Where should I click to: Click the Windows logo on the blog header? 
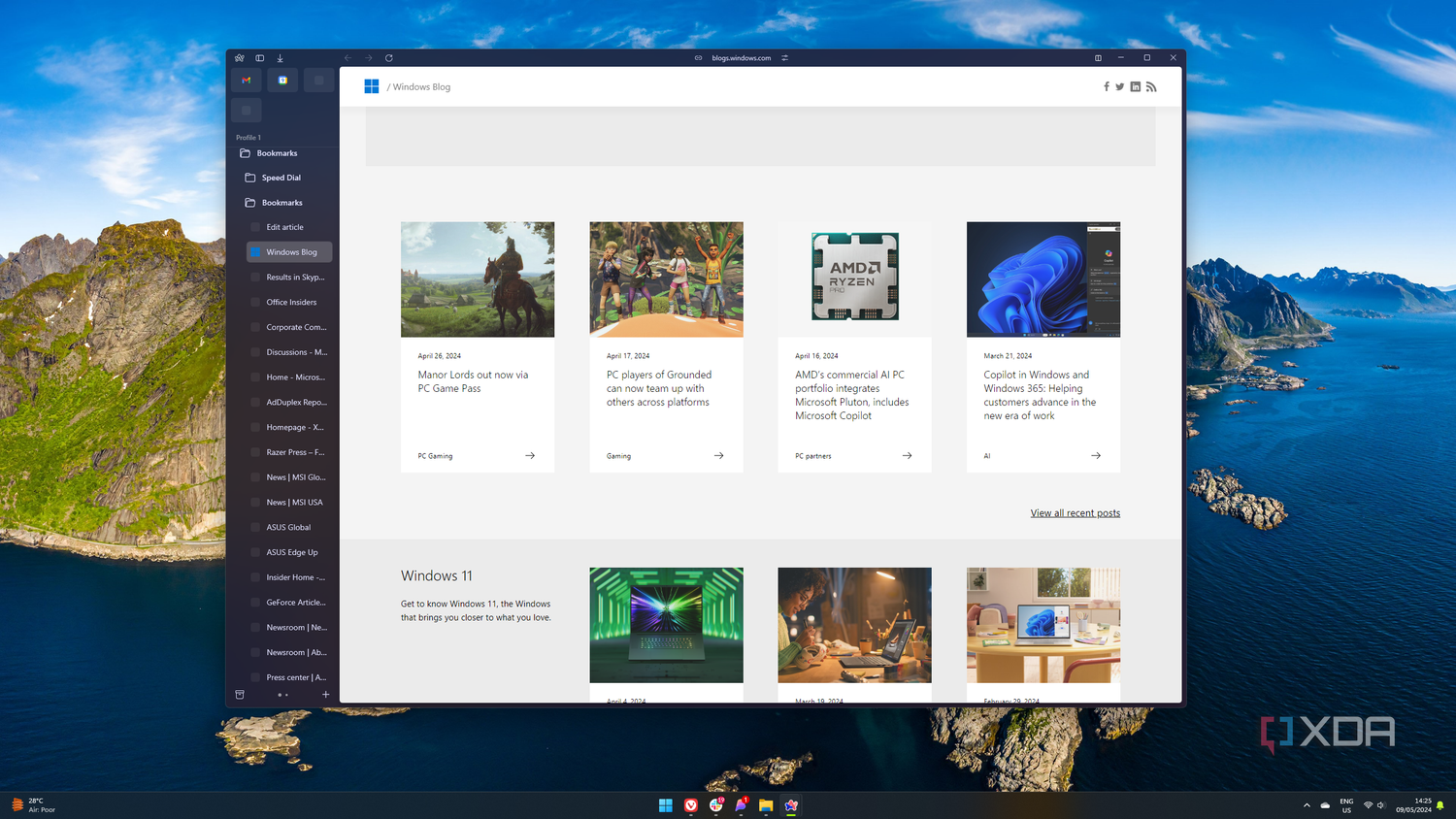tap(372, 86)
